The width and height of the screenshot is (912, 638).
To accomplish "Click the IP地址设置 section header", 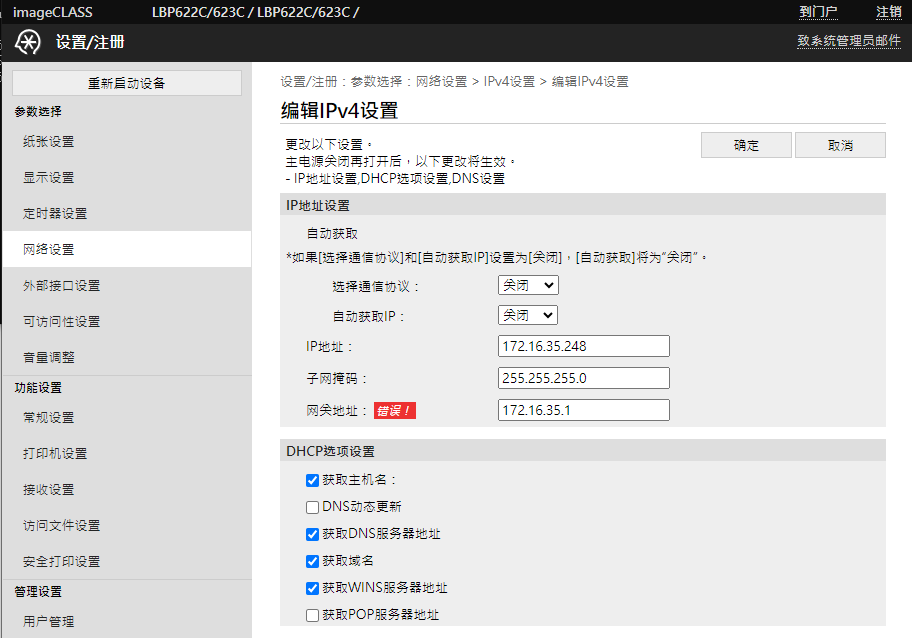I will [583, 205].
